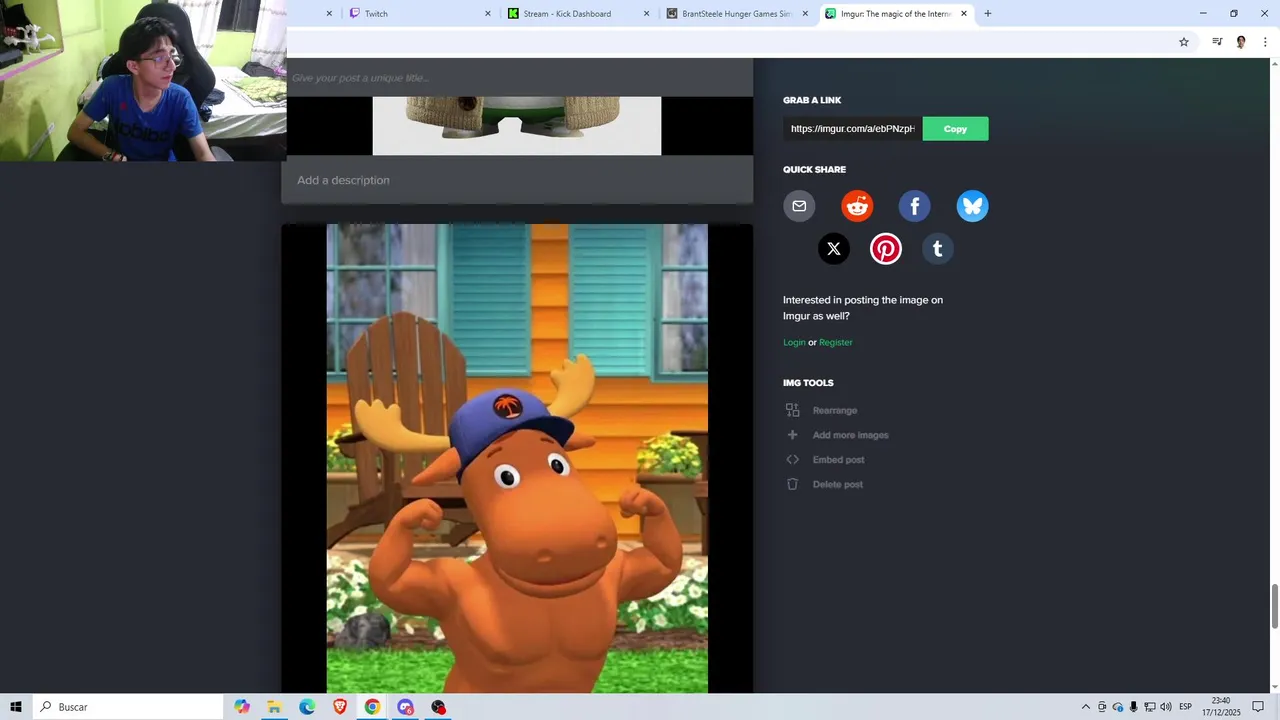Show hidden system tray icons
Screen dimensions: 1280x720
coord(1086,707)
